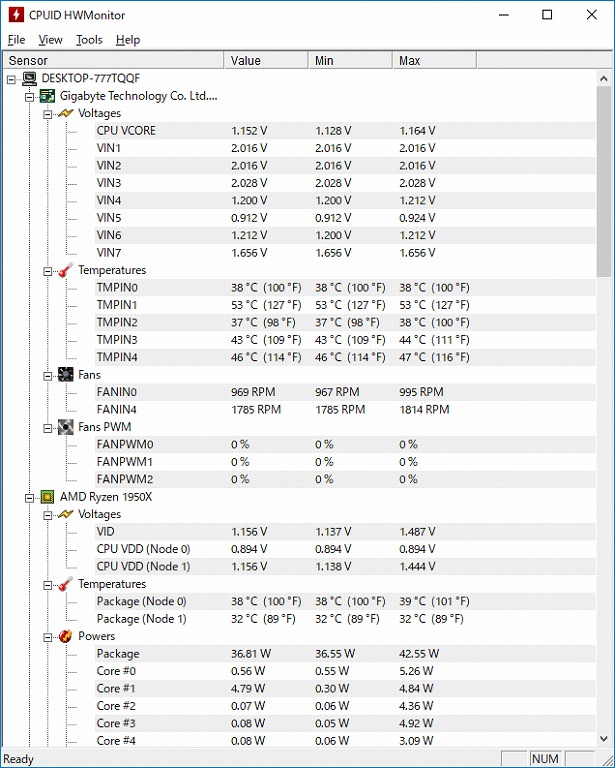Viewport: 615px width, 768px height.
Task: Click the Gigabyte motherboard icon
Action: pyautogui.click(x=47, y=96)
